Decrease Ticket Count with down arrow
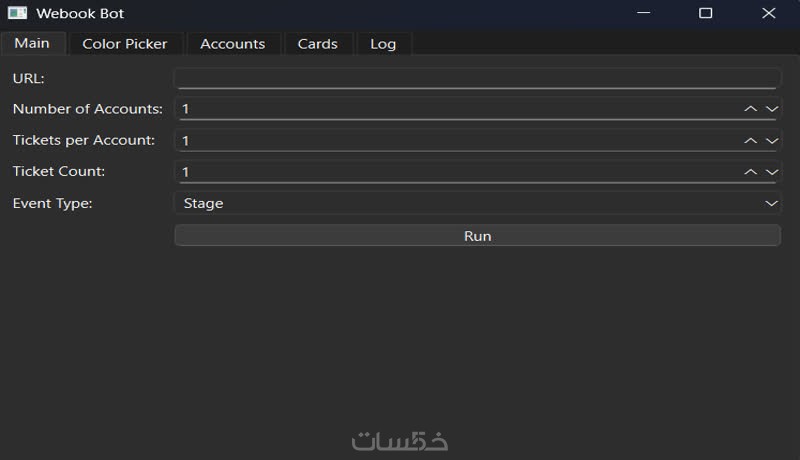800x460 pixels. [771, 172]
